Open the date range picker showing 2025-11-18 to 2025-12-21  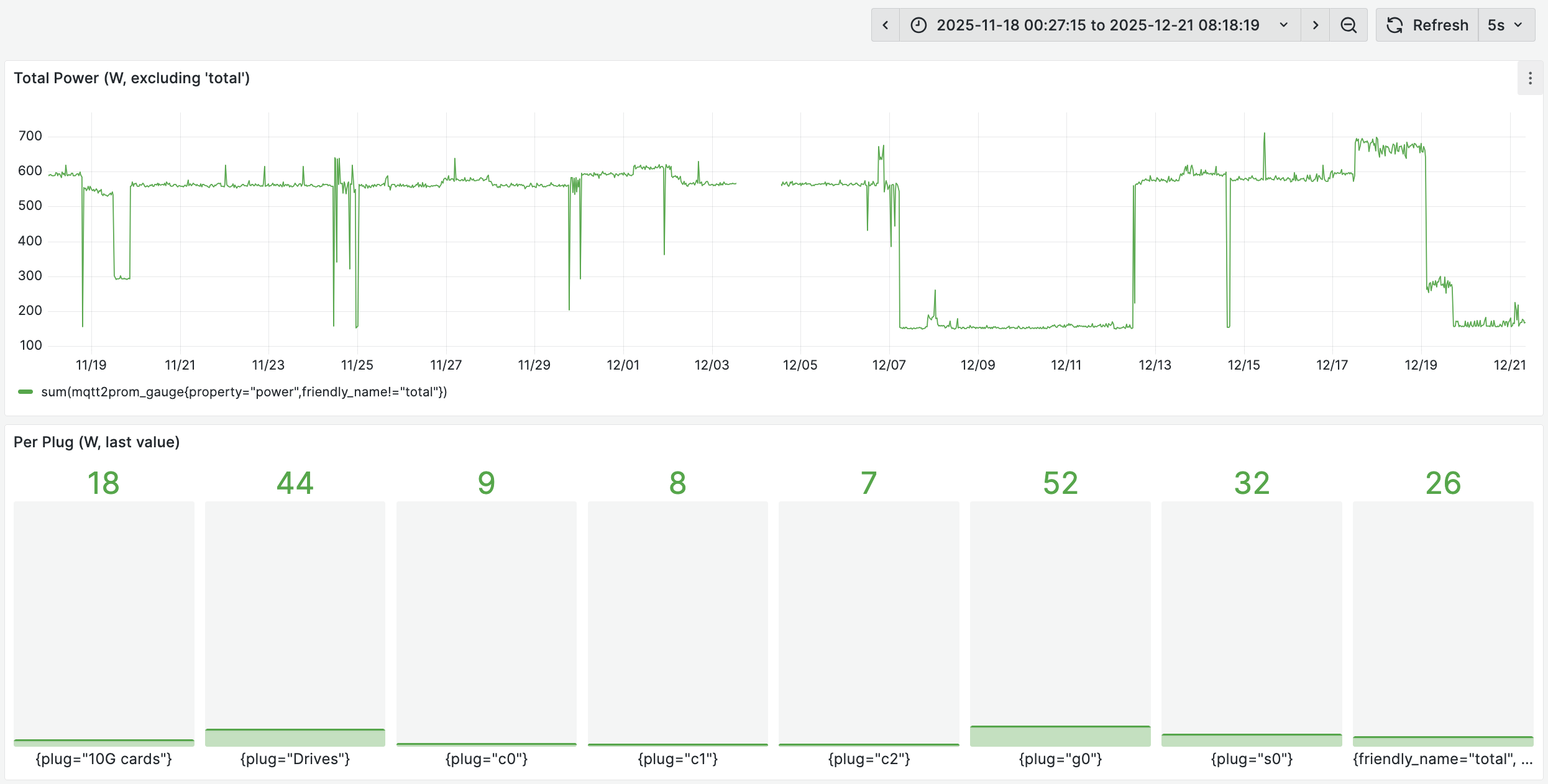tap(1098, 25)
